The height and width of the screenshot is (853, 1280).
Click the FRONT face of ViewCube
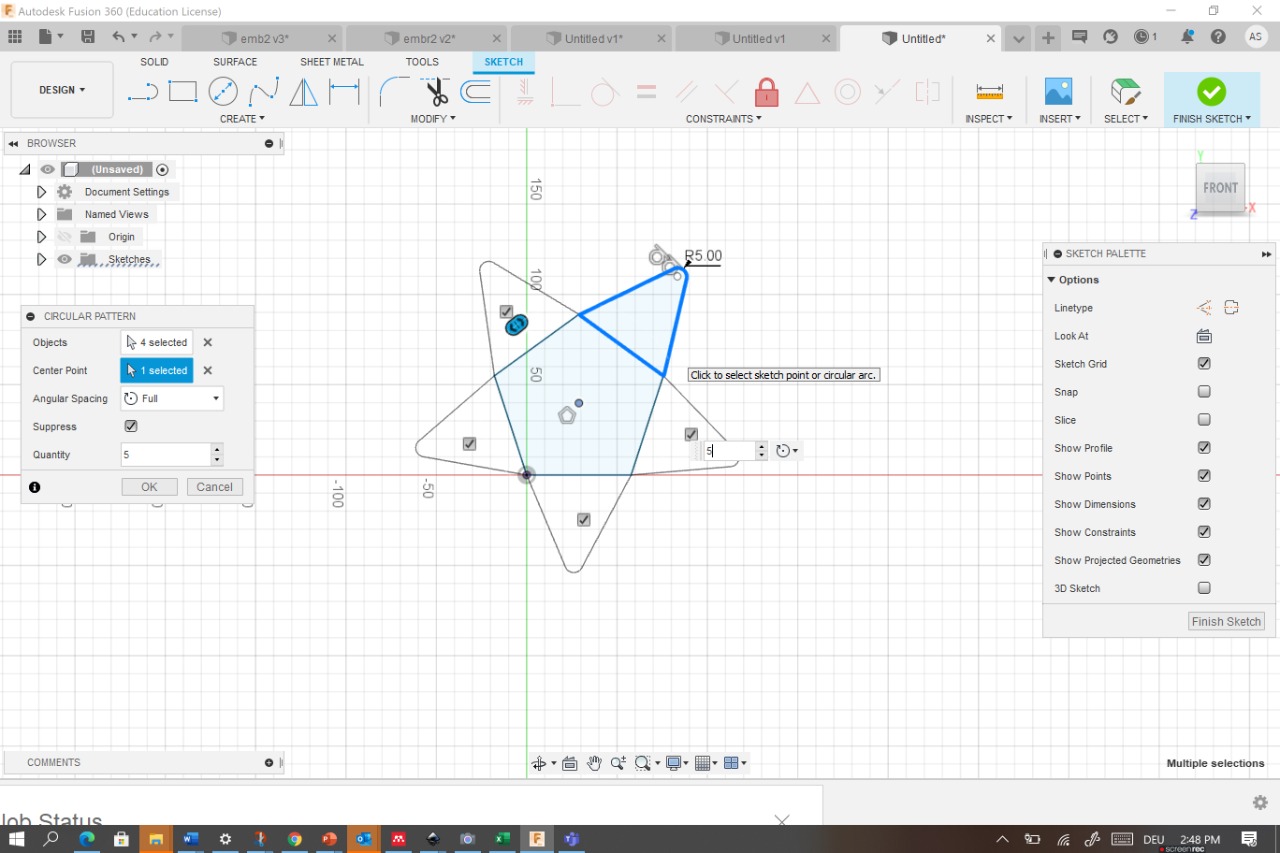click(x=1220, y=187)
